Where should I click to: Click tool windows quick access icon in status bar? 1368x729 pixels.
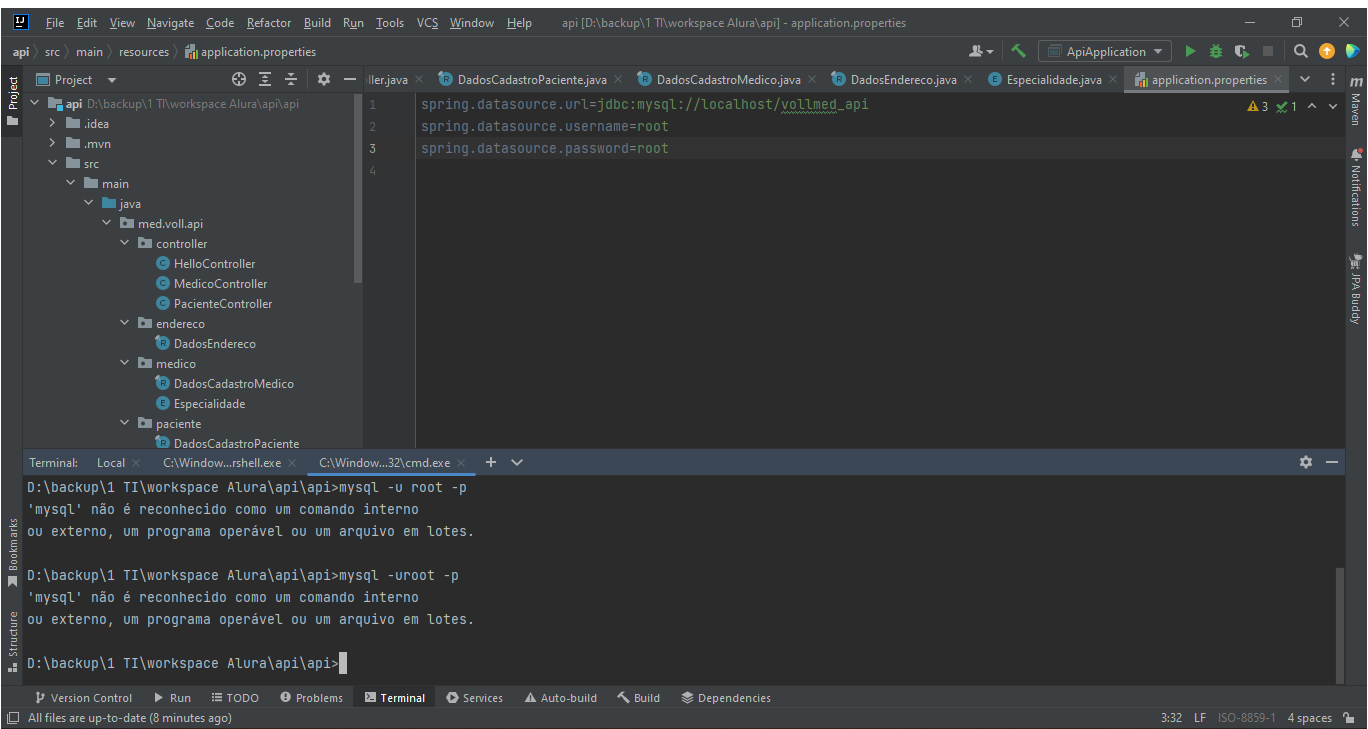point(12,717)
